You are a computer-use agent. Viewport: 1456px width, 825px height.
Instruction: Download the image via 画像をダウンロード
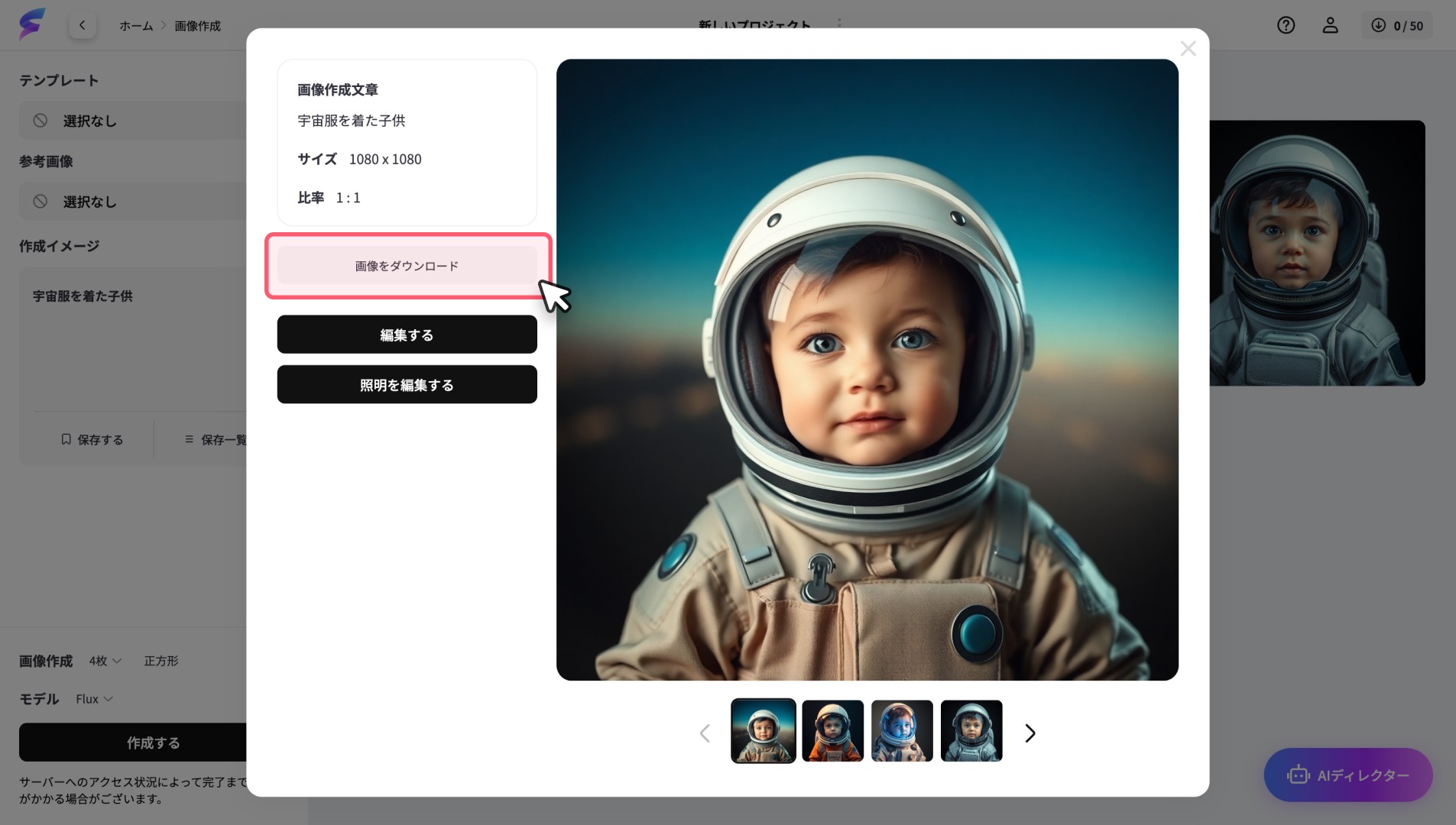(407, 265)
